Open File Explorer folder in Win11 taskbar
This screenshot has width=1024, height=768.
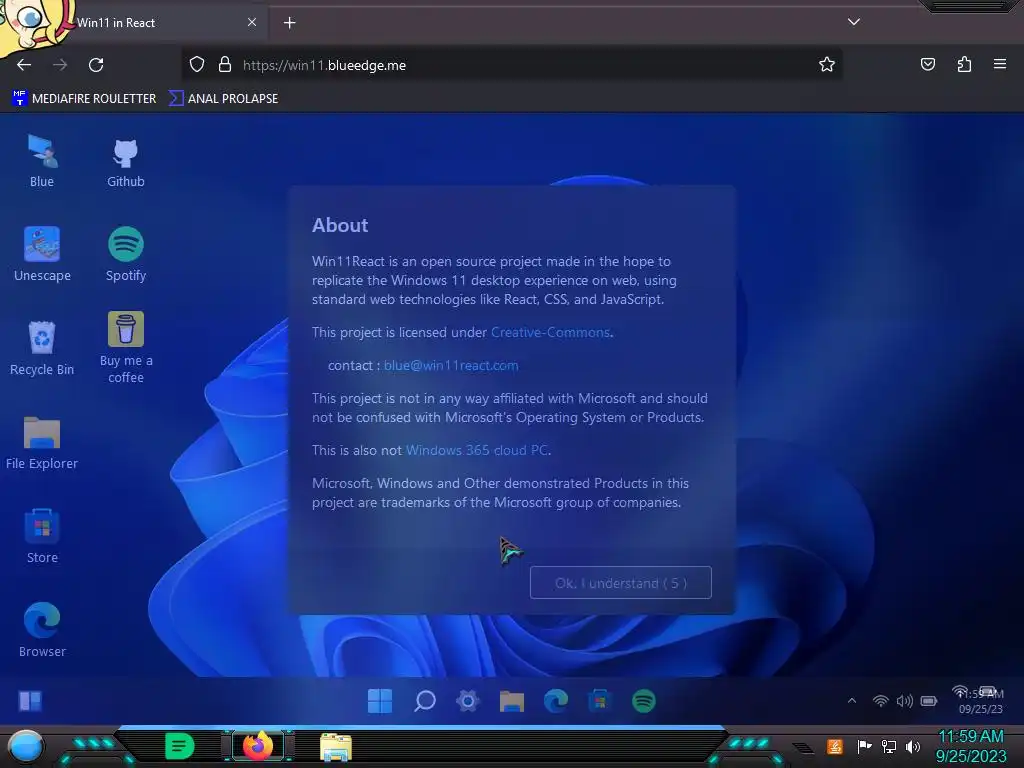pyautogui.click(x=511, y=701)
